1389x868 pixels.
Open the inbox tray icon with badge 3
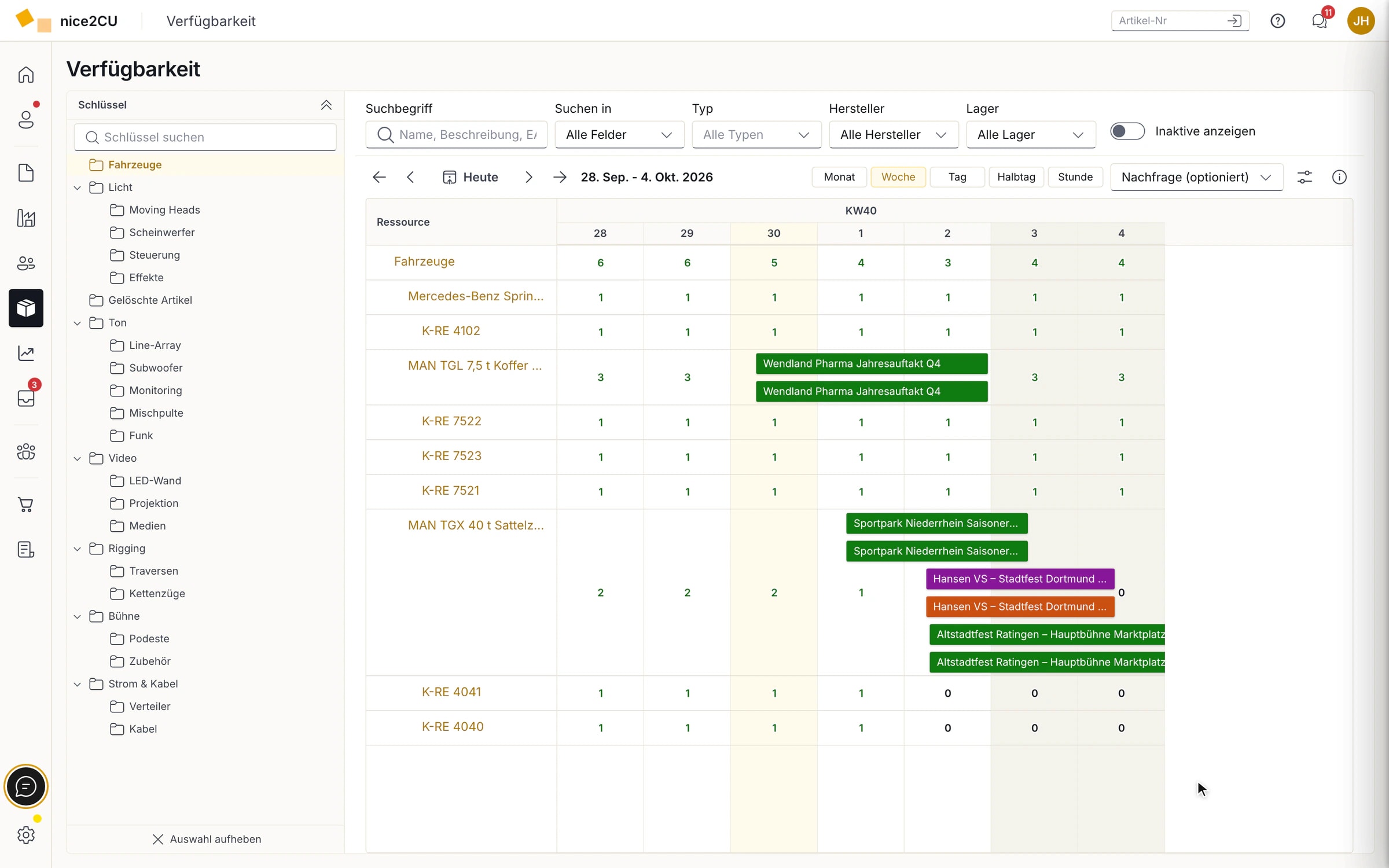click(26, 398)
